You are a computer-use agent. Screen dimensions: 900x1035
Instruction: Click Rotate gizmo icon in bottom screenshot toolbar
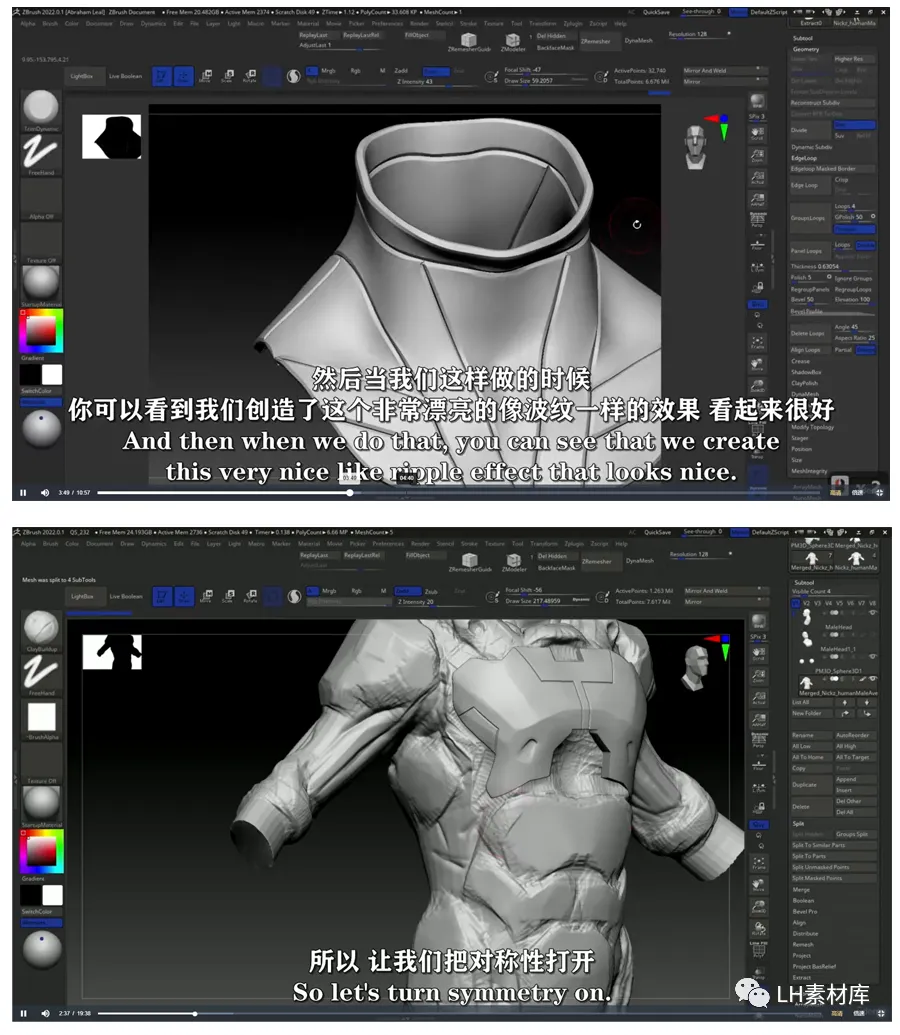pos(251,597)
